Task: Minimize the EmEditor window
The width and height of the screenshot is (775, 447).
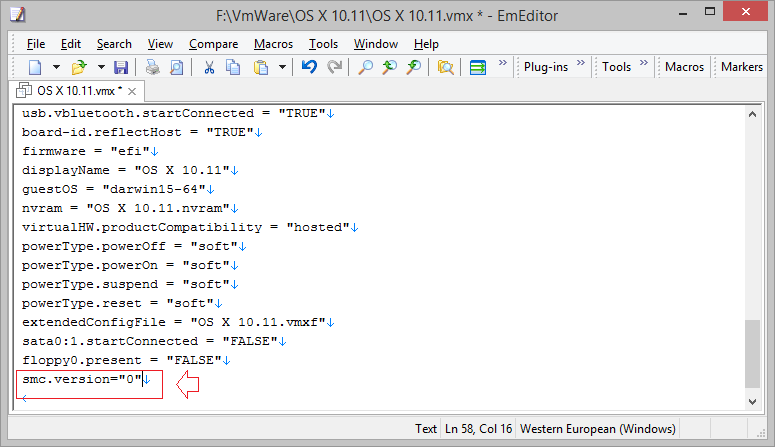Action: [x=683, y=12]
